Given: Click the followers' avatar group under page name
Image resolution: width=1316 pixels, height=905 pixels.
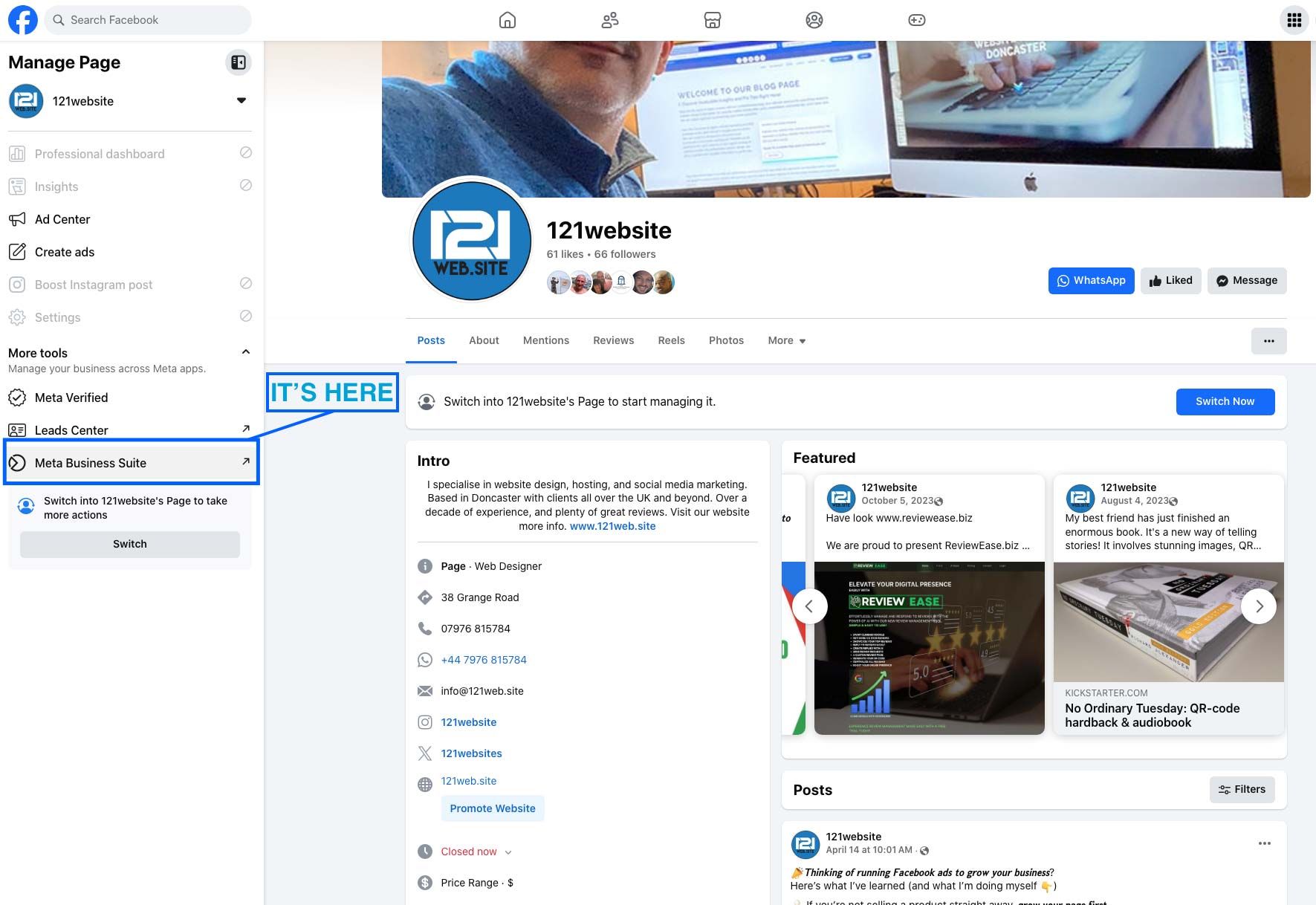Looking at the screenshot, I should [611, 282].
